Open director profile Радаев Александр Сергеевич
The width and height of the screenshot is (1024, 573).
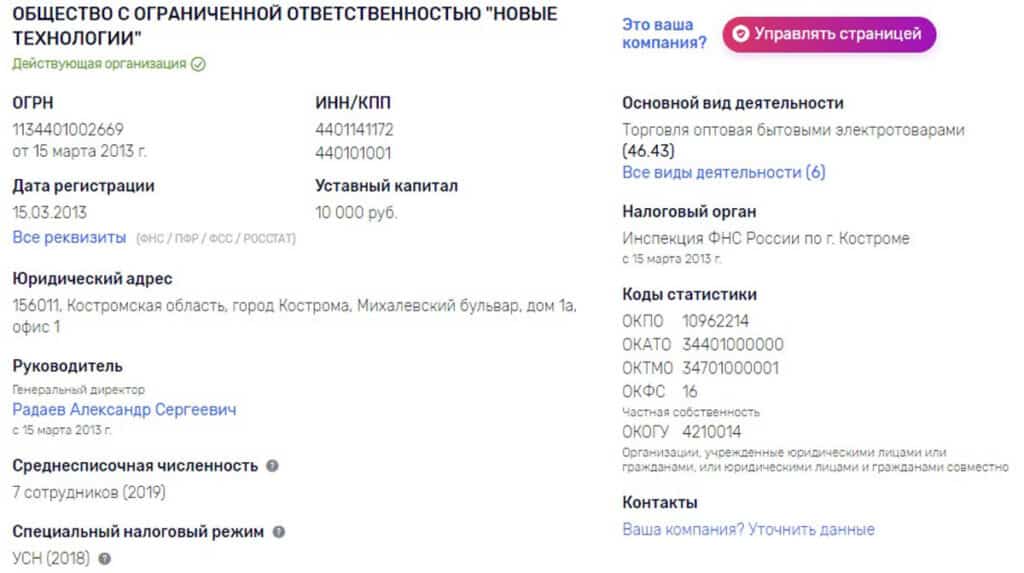tap(124, 410)
